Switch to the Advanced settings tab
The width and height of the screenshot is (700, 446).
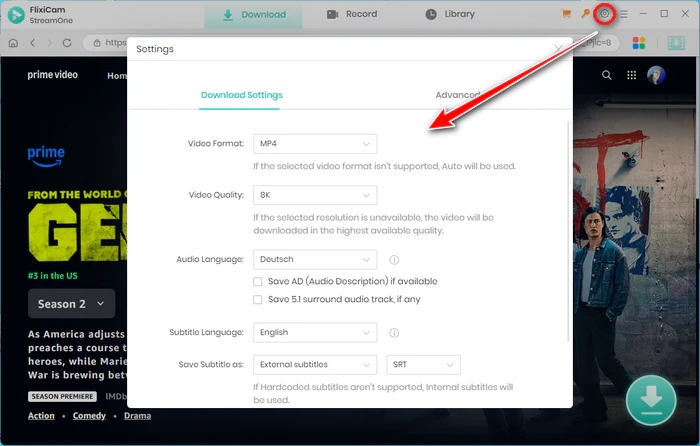click(458, 95)
